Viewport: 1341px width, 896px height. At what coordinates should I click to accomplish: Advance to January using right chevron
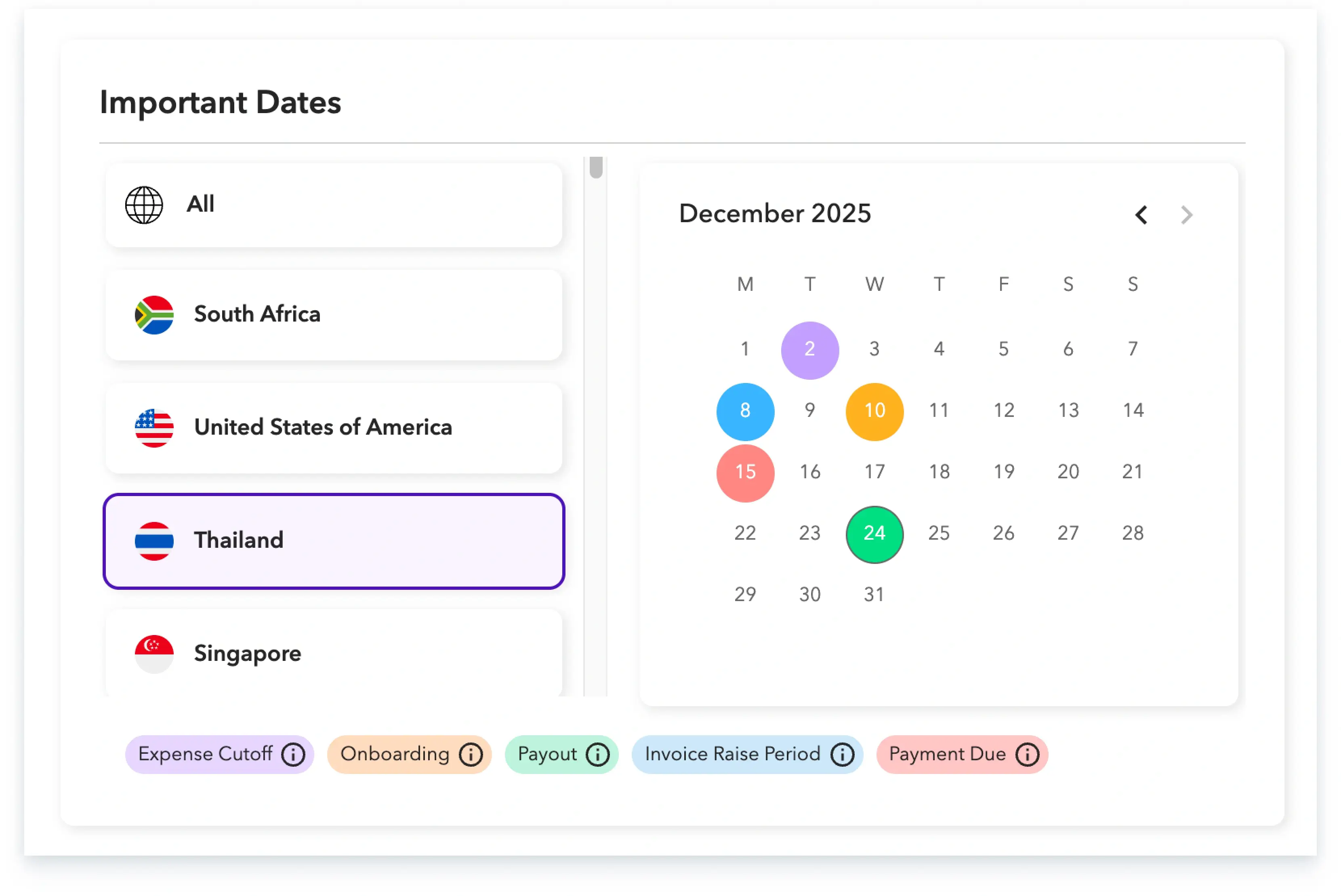1187,215
